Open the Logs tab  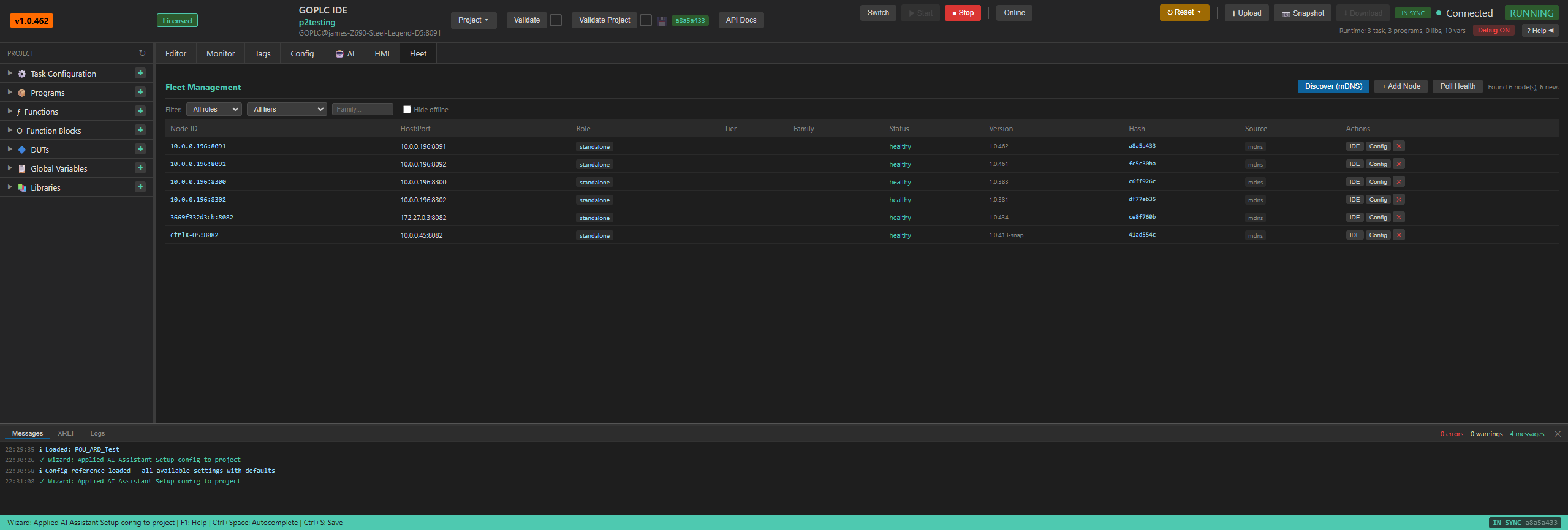click(97, 433)
